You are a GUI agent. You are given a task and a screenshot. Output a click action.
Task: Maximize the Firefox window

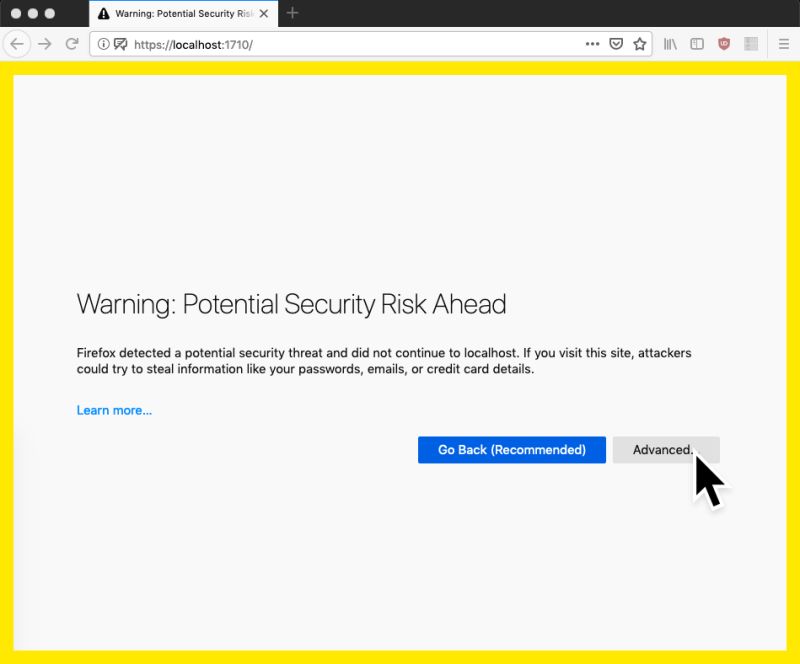click(x=49, y=13)
